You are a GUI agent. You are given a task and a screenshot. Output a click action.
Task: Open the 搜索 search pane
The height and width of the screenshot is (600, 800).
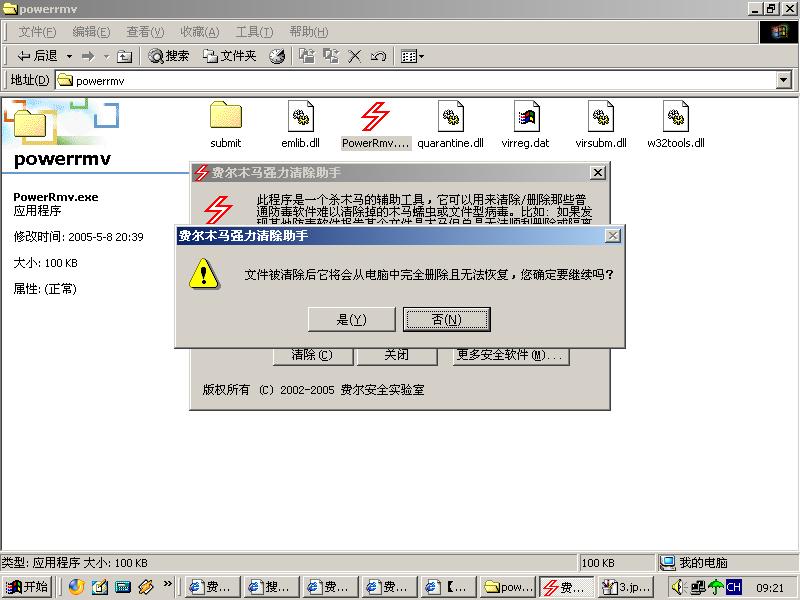(168, 56)
